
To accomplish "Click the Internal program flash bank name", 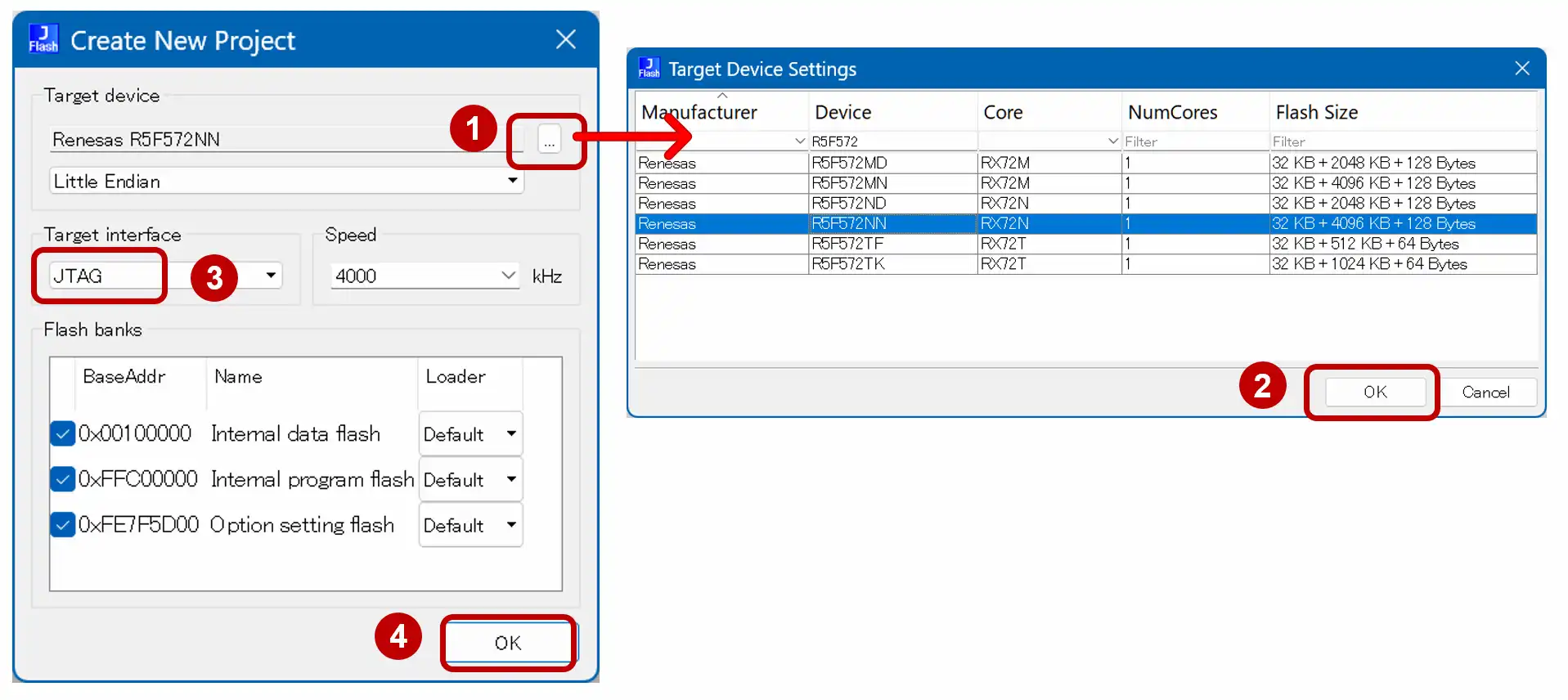I will tap(312, 479).
